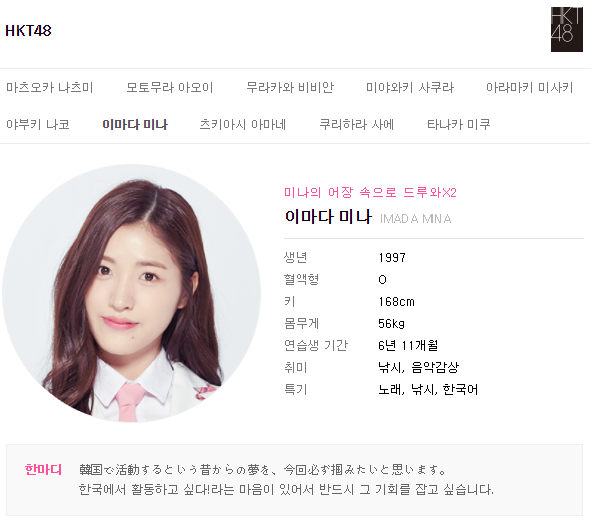
Task: Click the IMADA MINA romanized name
Action: pos(415,219)
